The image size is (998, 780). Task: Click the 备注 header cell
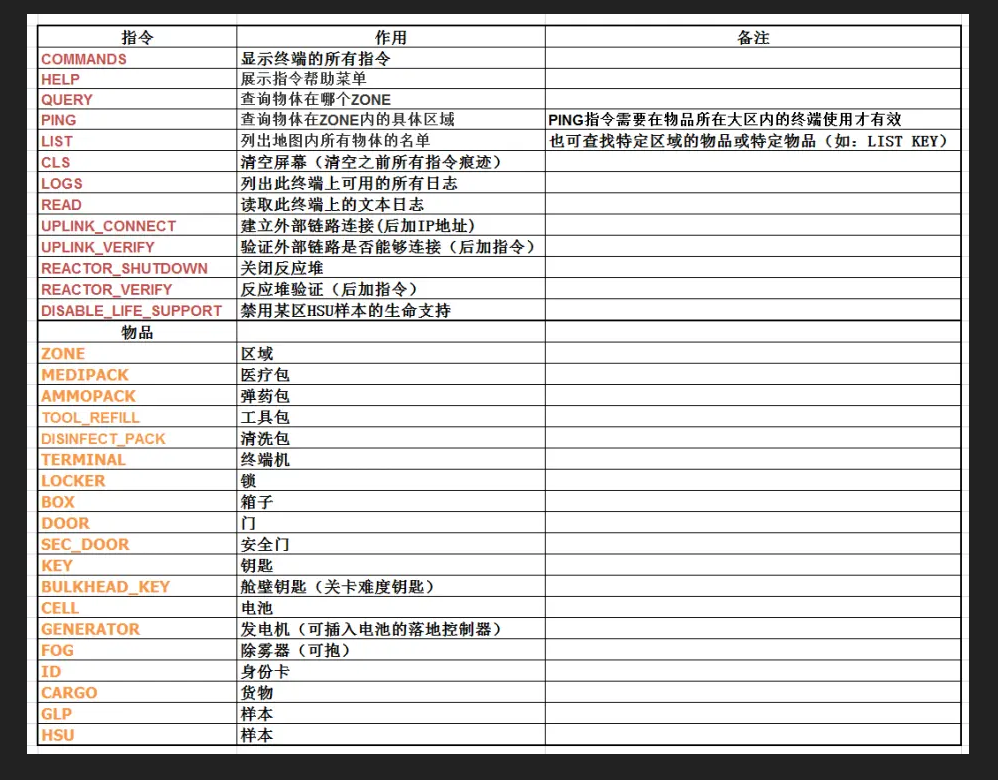pos(753,37)
